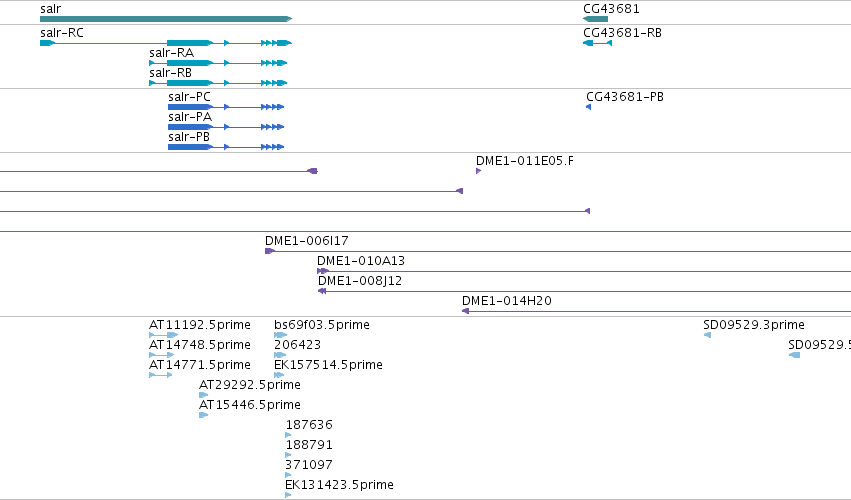Click the salr-RB label
This screenshot has height=500, width=851.
[x=170, y=73]
